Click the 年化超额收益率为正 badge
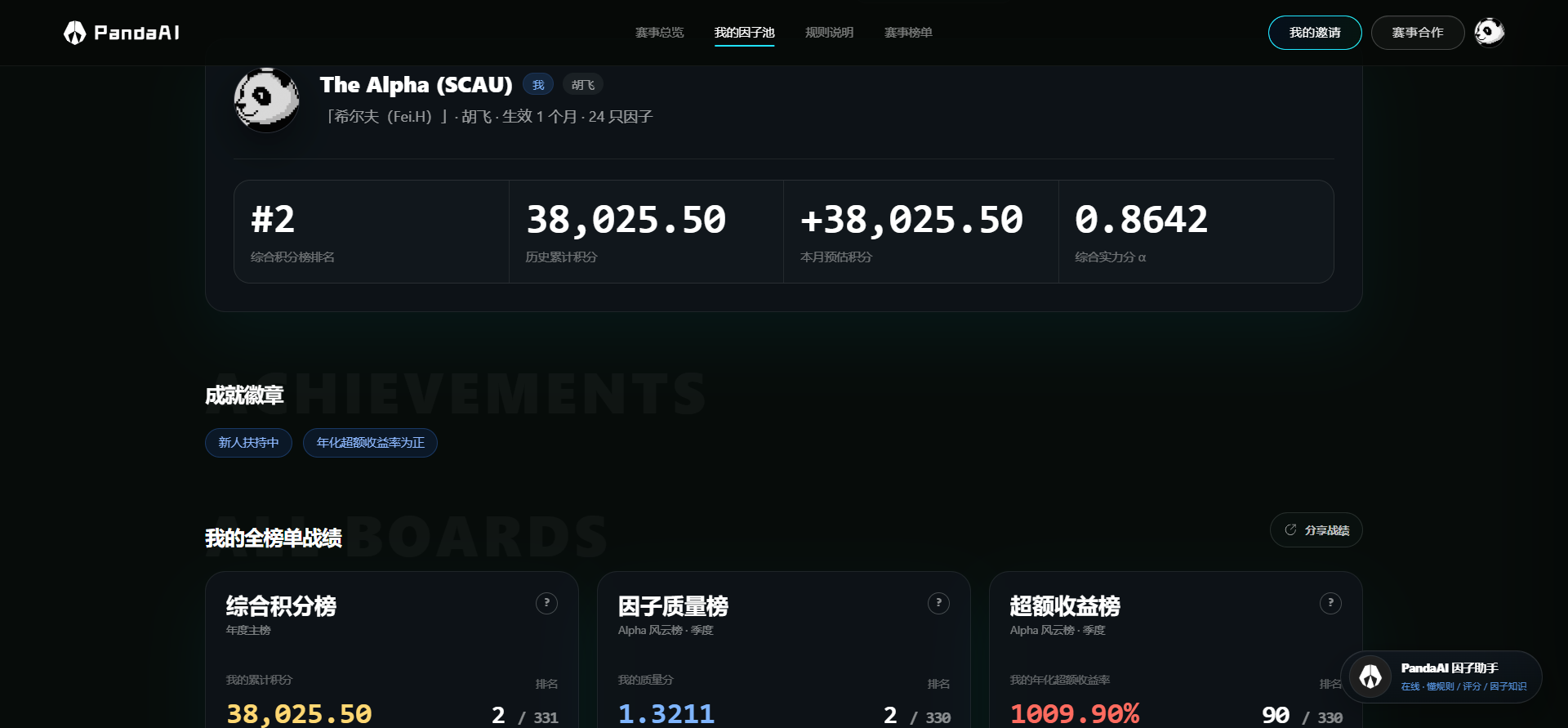 [370, 443]
